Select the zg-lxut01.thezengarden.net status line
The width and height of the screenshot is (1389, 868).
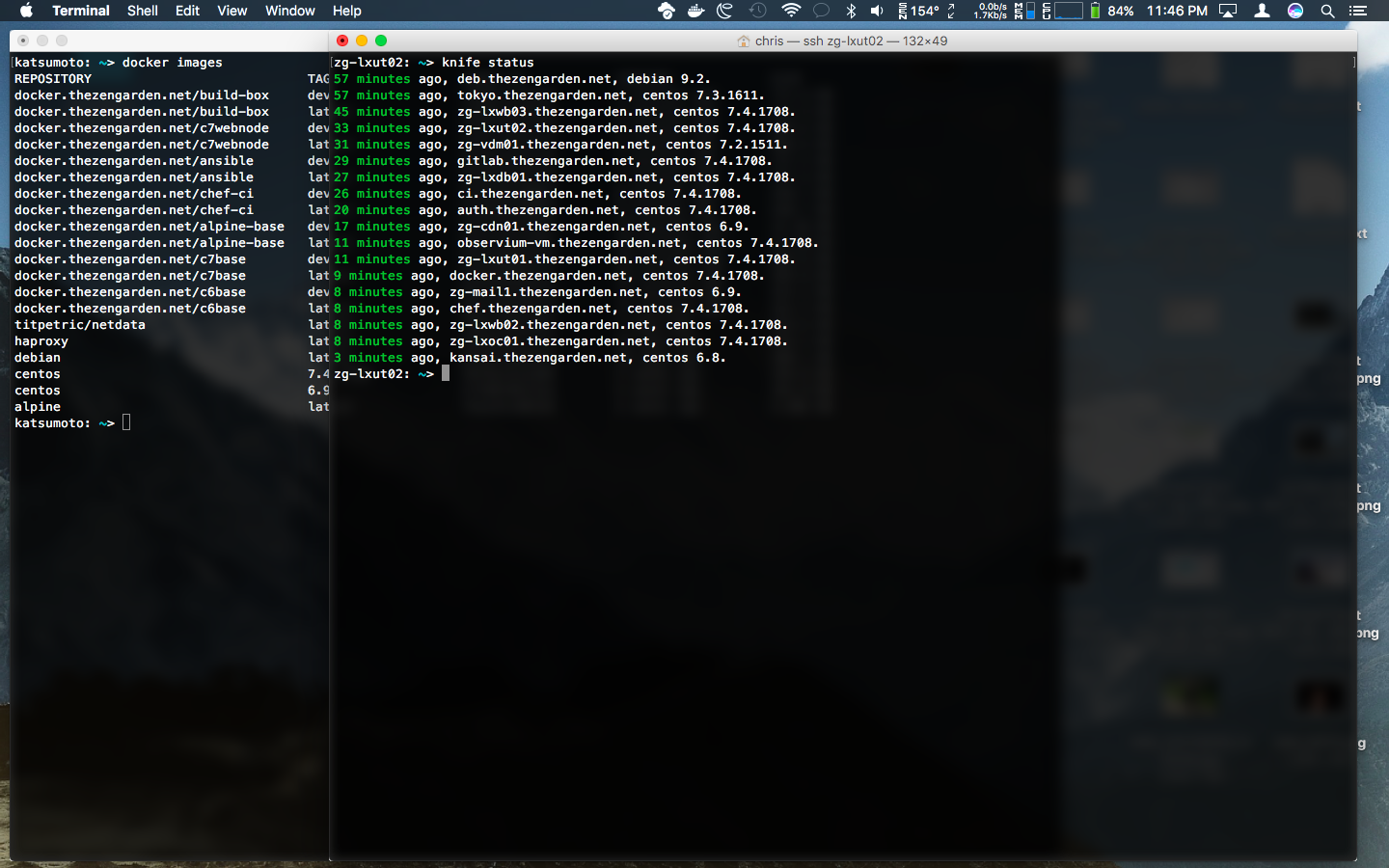pos(564,259)
